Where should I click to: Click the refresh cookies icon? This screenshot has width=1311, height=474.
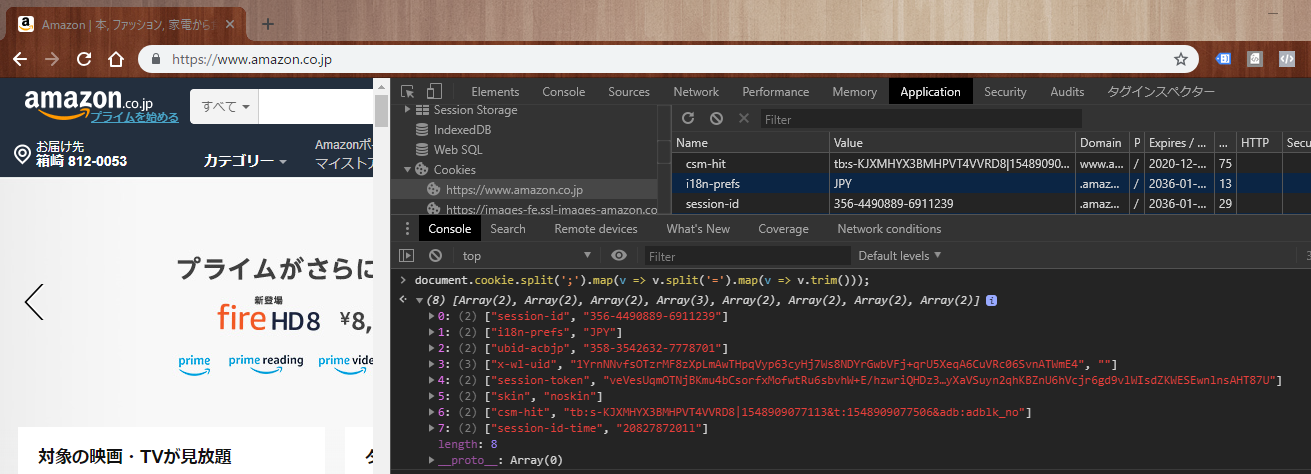coord(688,119)
